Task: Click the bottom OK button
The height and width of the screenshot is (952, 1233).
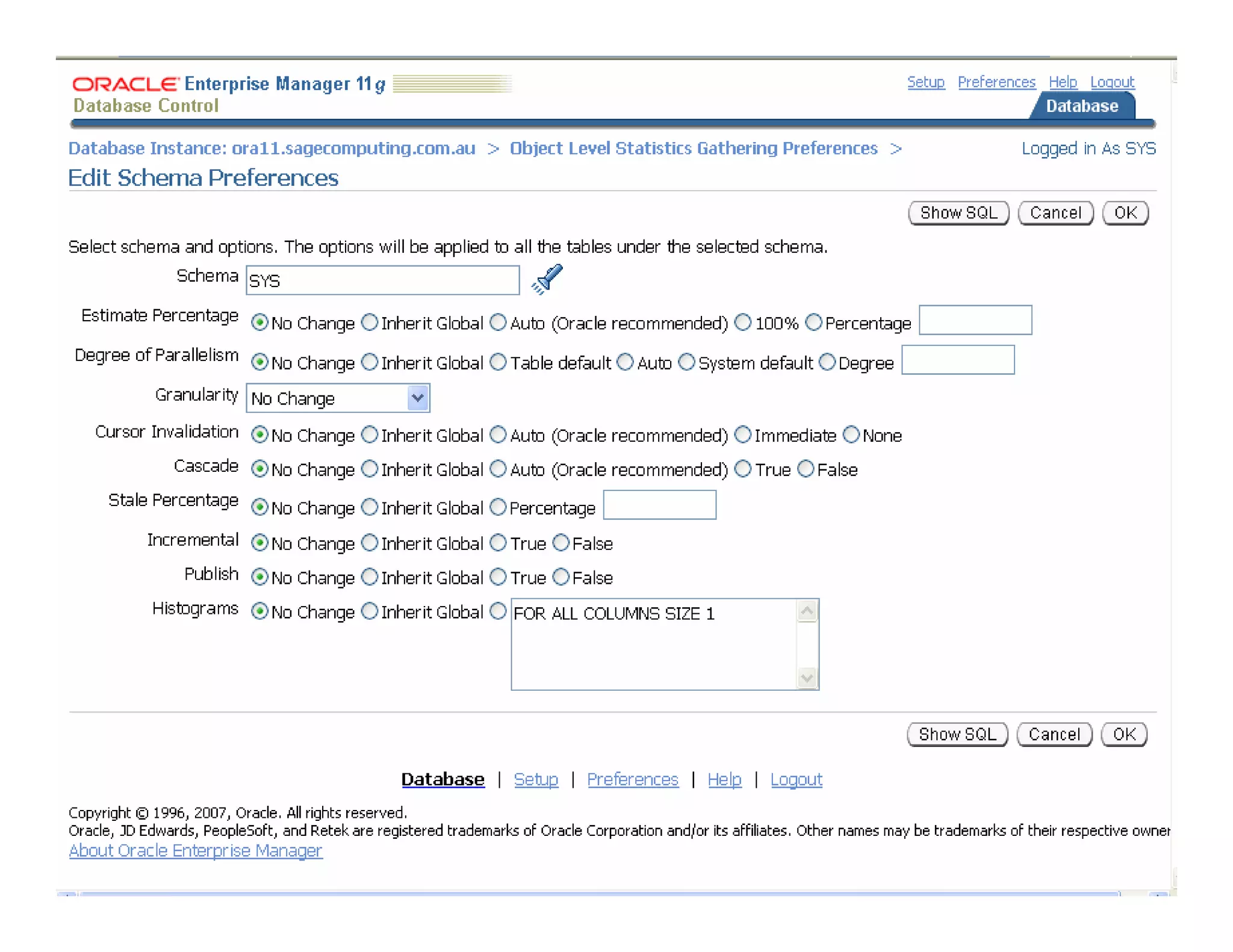Action: coord(1124,734)
